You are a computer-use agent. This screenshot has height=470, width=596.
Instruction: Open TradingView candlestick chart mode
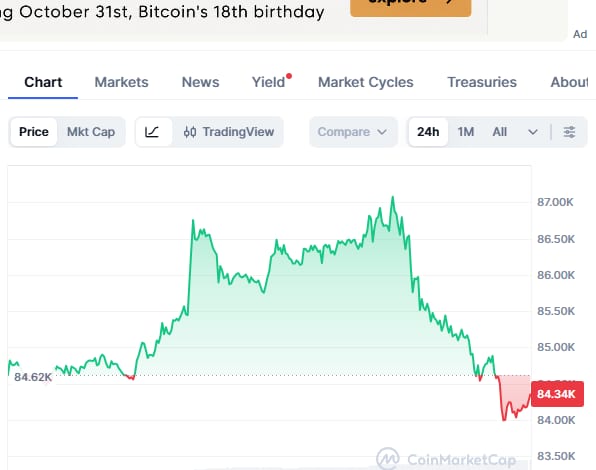click(x=228, y=132)
